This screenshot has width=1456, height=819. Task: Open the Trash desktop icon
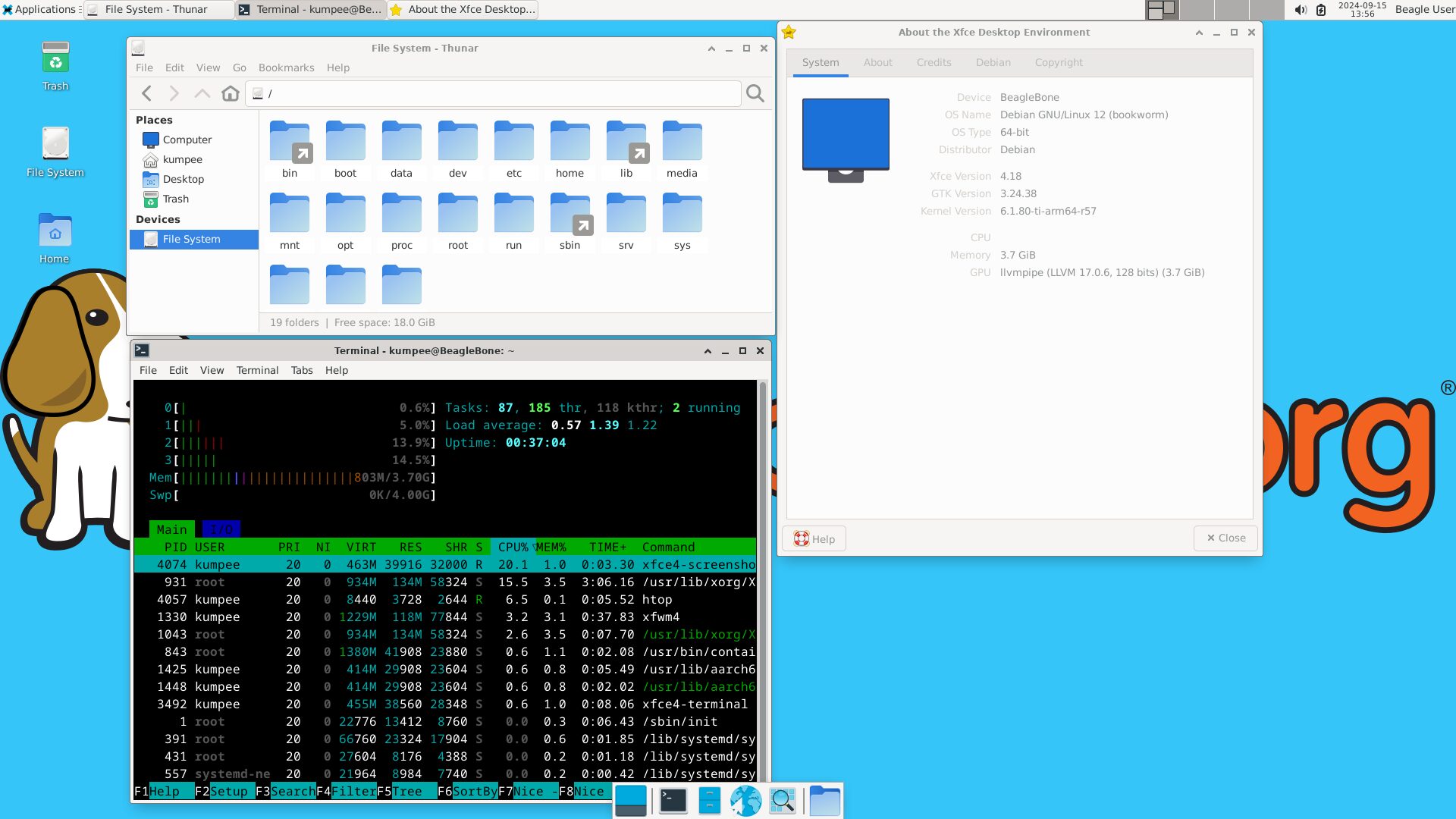click(x=55, y=66)
